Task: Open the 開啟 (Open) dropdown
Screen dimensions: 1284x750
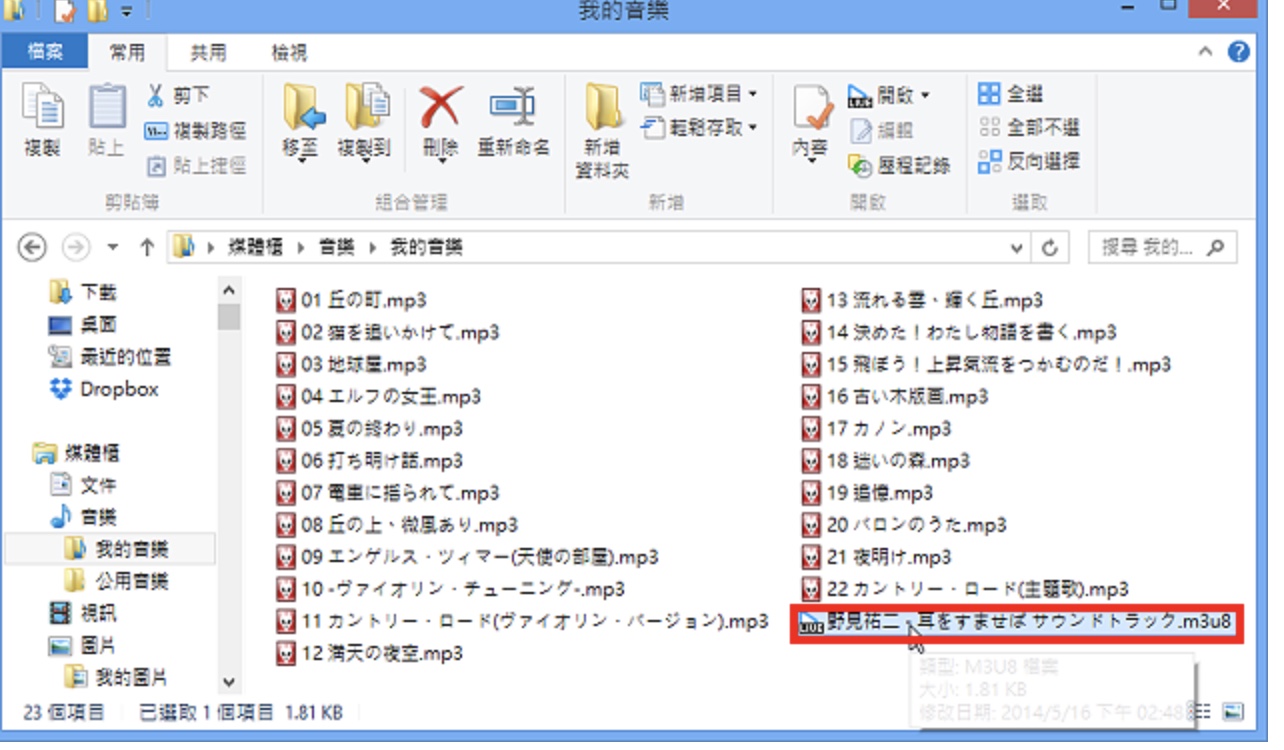Action: tap(889, 95)
